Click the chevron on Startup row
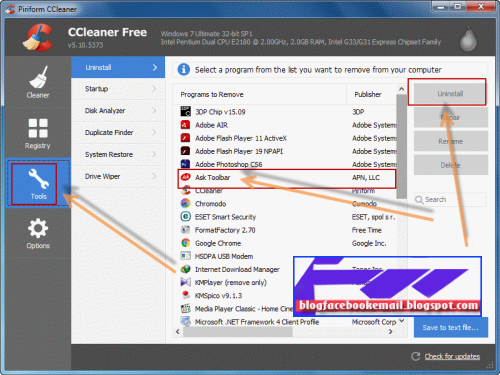The image size is (500, 375). 154,89
